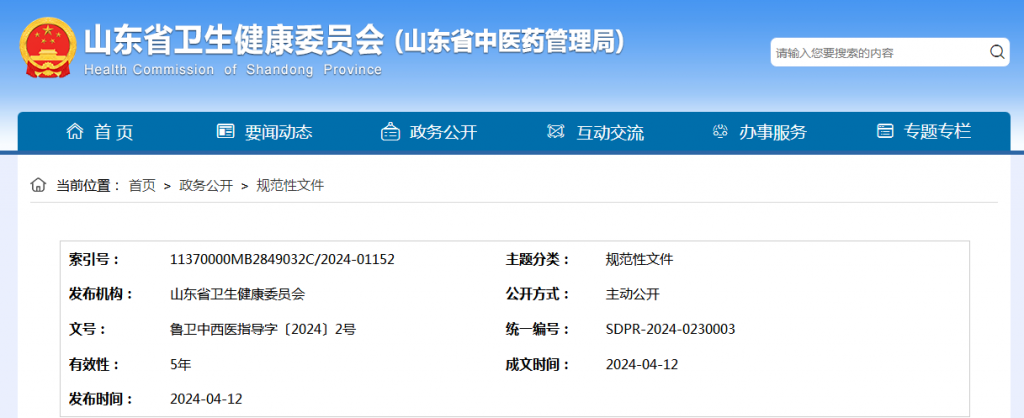Open the 首页 navigation menu item

coord(114,133)
